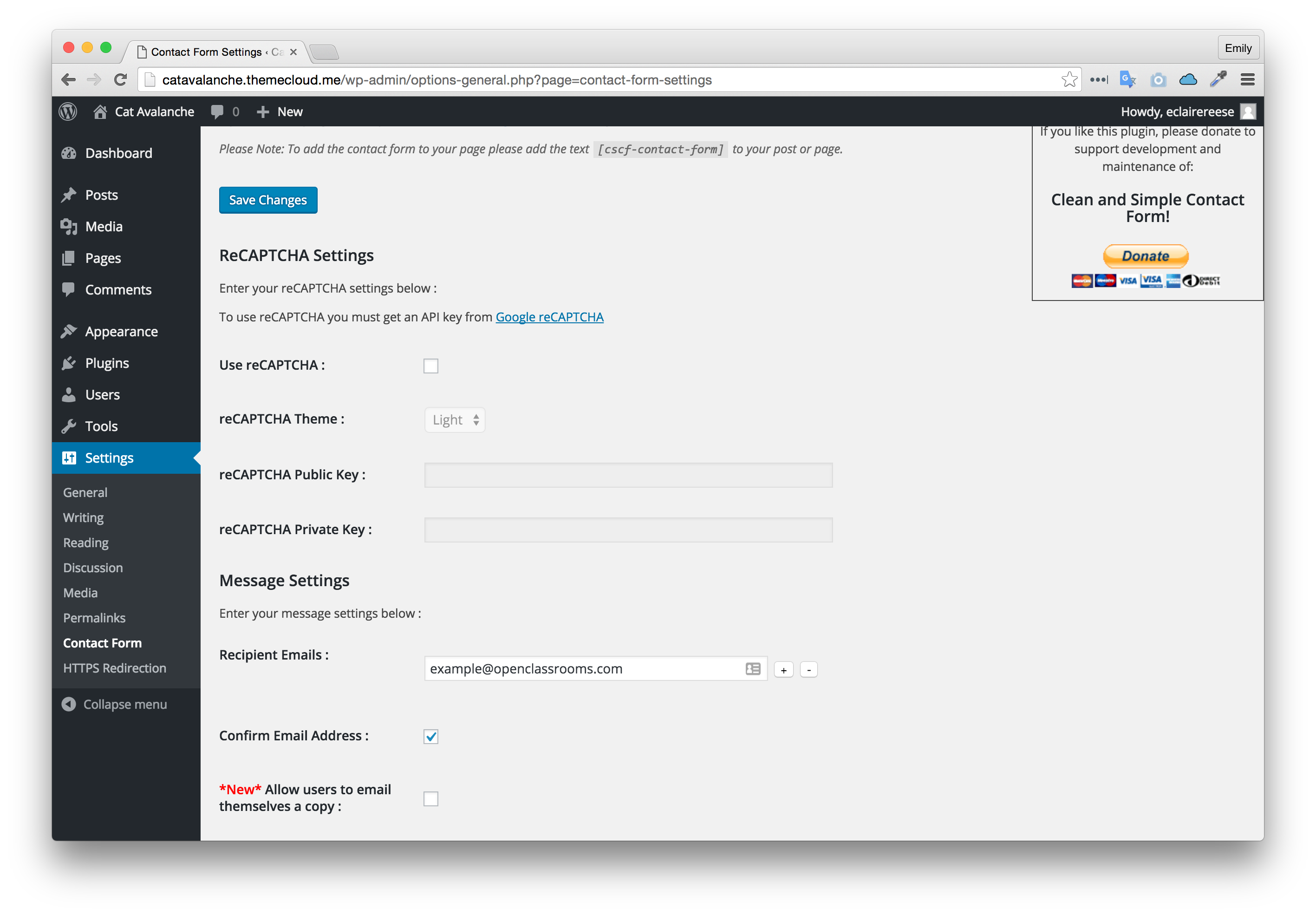Click the add recipient email plus button
This screenshot has height=915, width=1316.
(783, 669)
